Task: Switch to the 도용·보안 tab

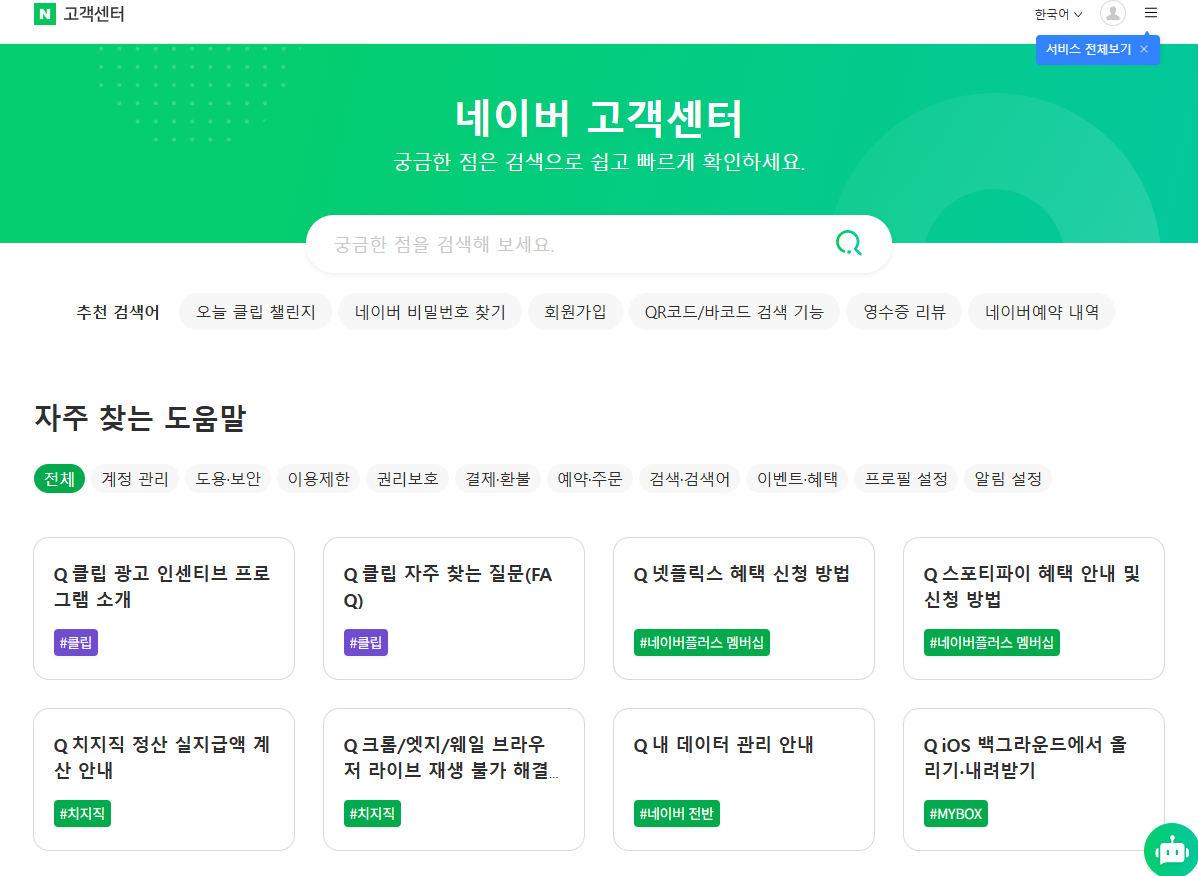Action: [x=228, y=479]
